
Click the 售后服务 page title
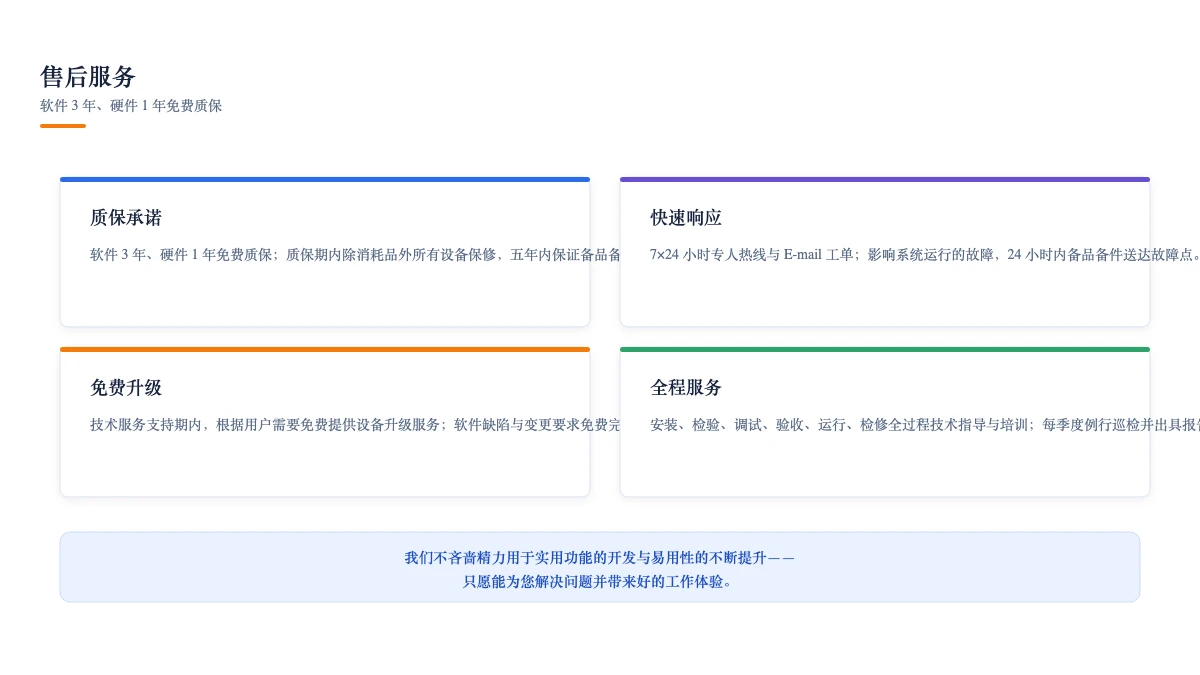88,77
